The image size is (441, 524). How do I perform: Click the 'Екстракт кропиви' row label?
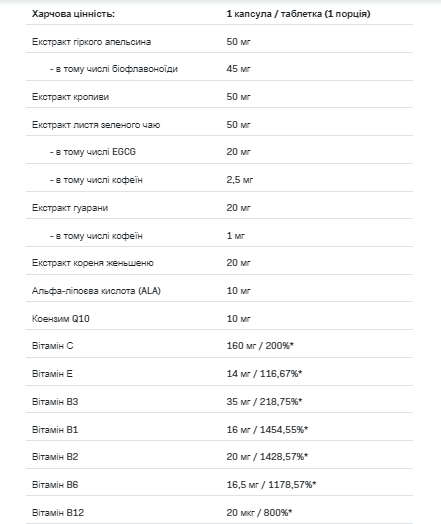pos(70,97)
